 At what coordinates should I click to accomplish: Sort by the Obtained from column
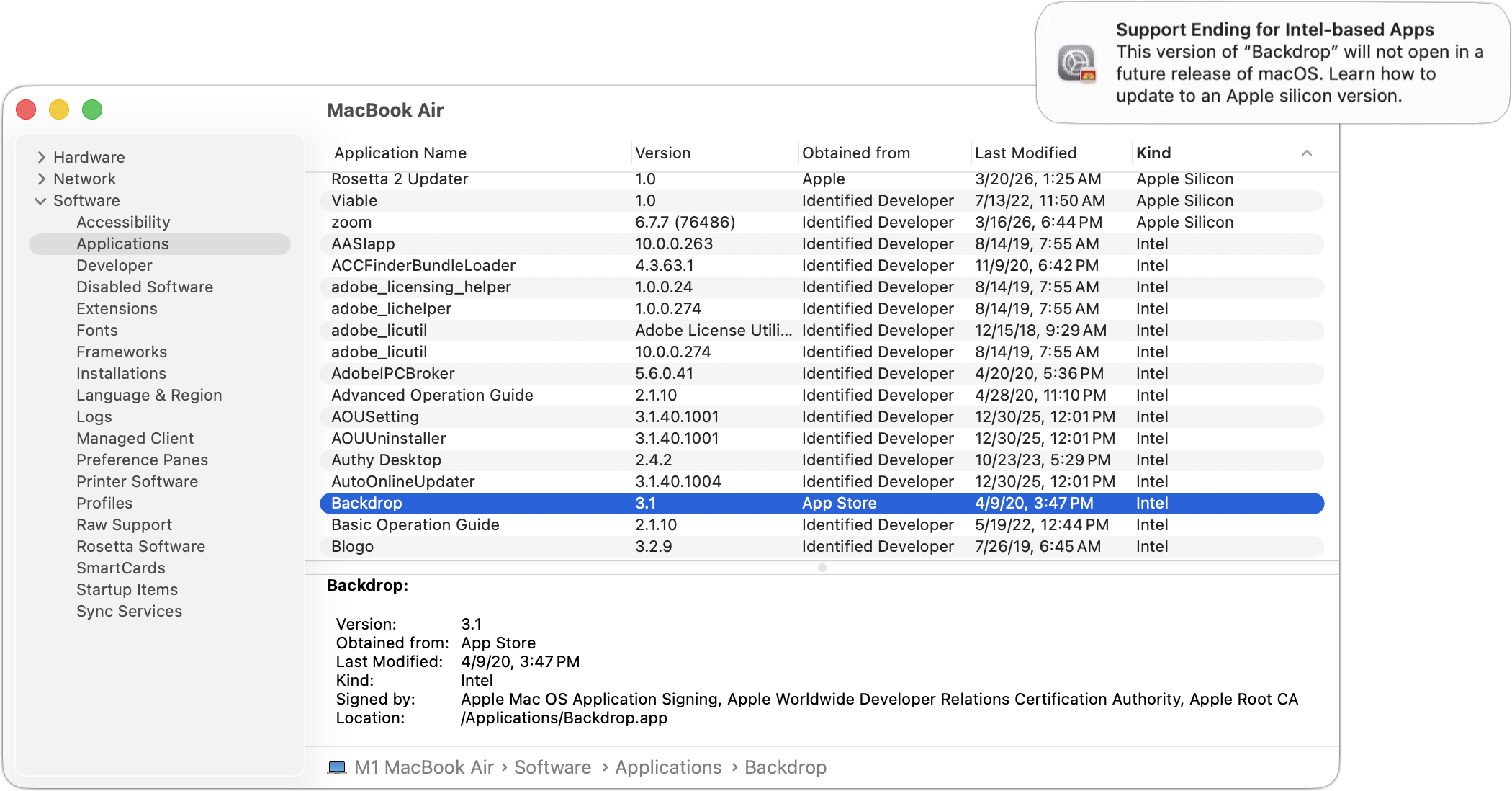856,153
